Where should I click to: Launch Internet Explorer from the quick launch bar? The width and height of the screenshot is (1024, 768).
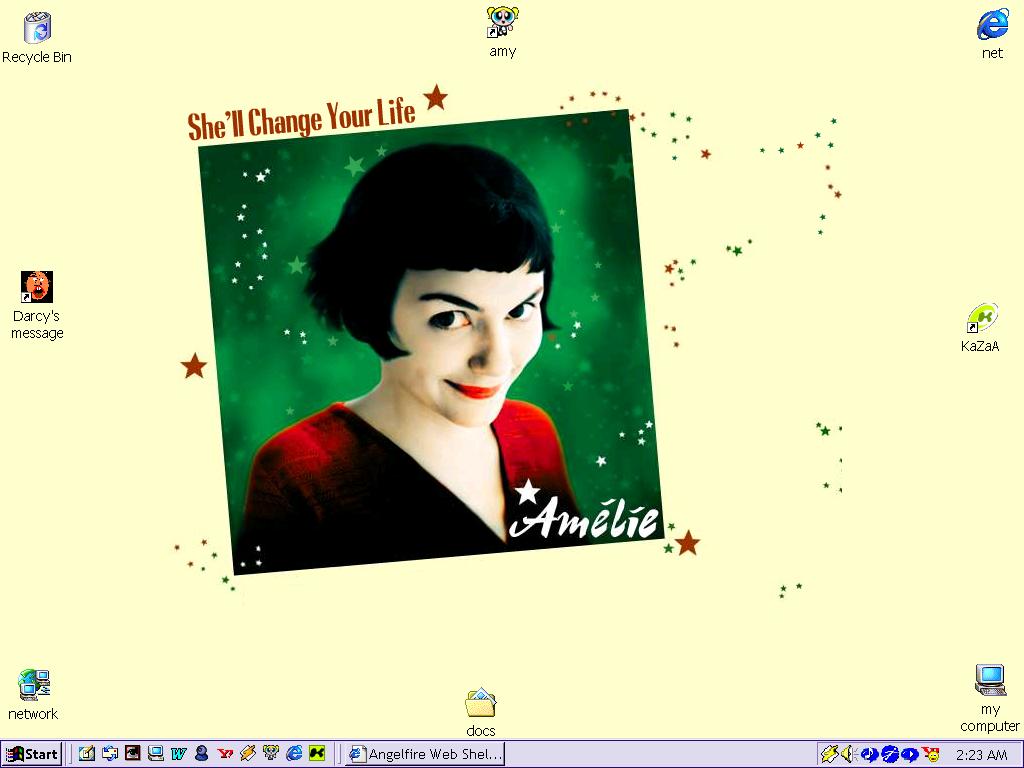[294, 754]
